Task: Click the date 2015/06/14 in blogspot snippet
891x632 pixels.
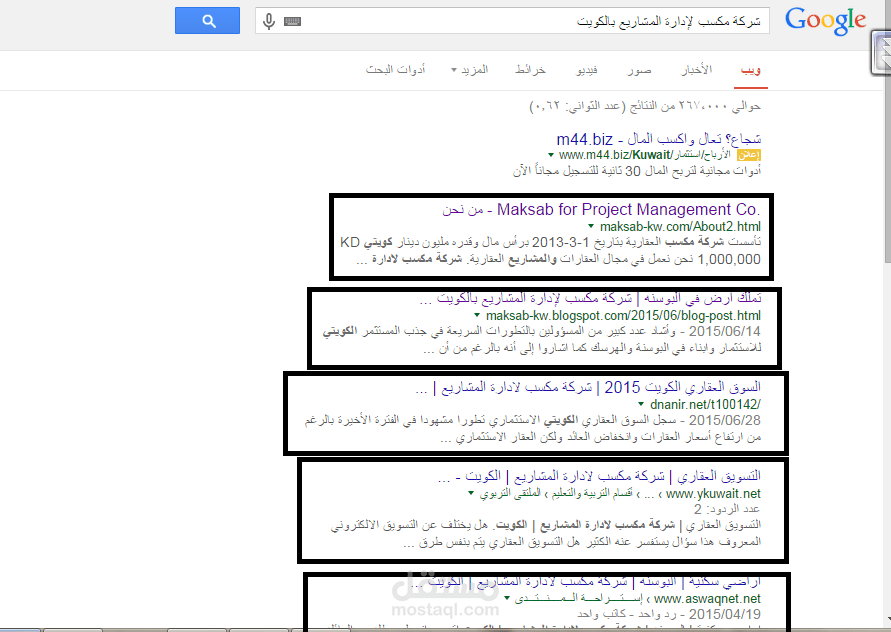Action: pyautogui.click(x=725, y=331)
